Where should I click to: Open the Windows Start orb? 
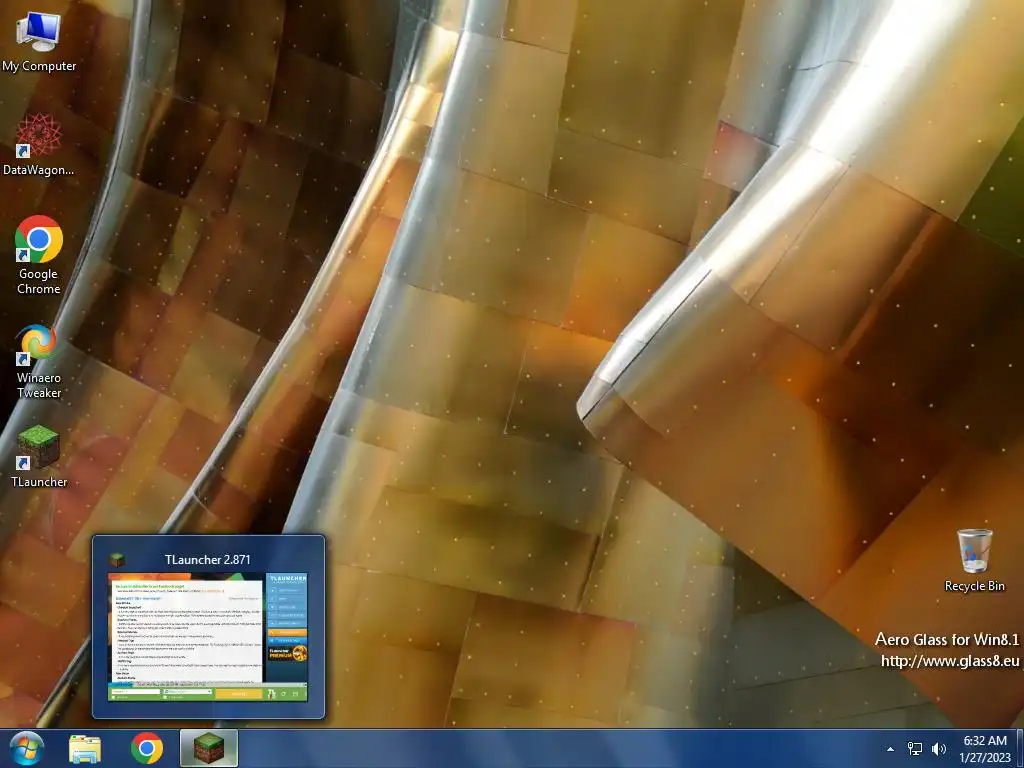(x=27, y=748)
